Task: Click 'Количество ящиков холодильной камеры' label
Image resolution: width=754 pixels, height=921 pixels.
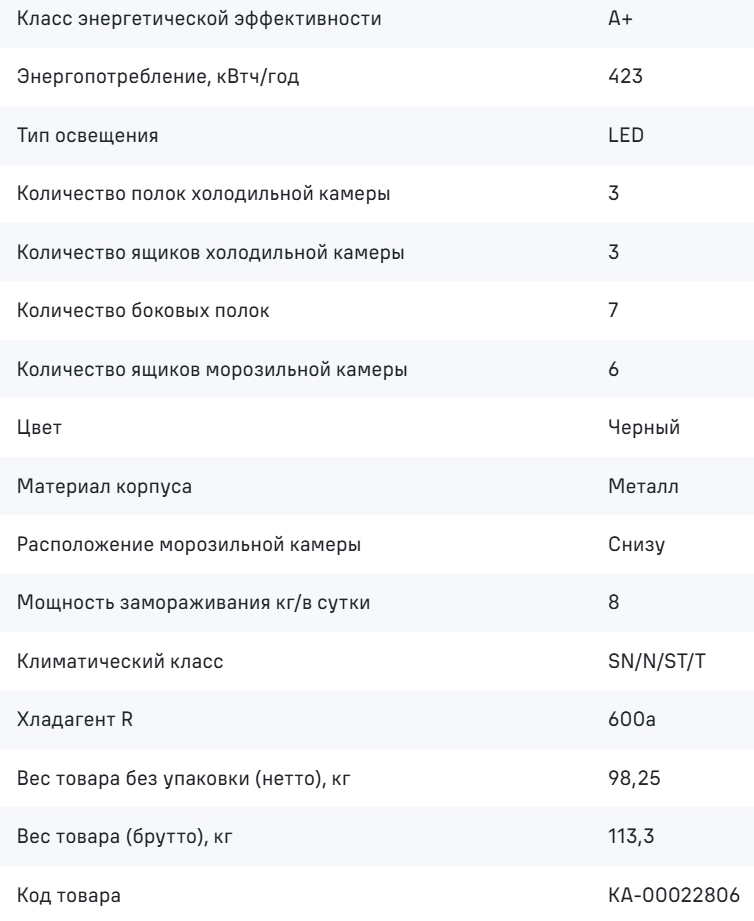Action: [210, 252]
